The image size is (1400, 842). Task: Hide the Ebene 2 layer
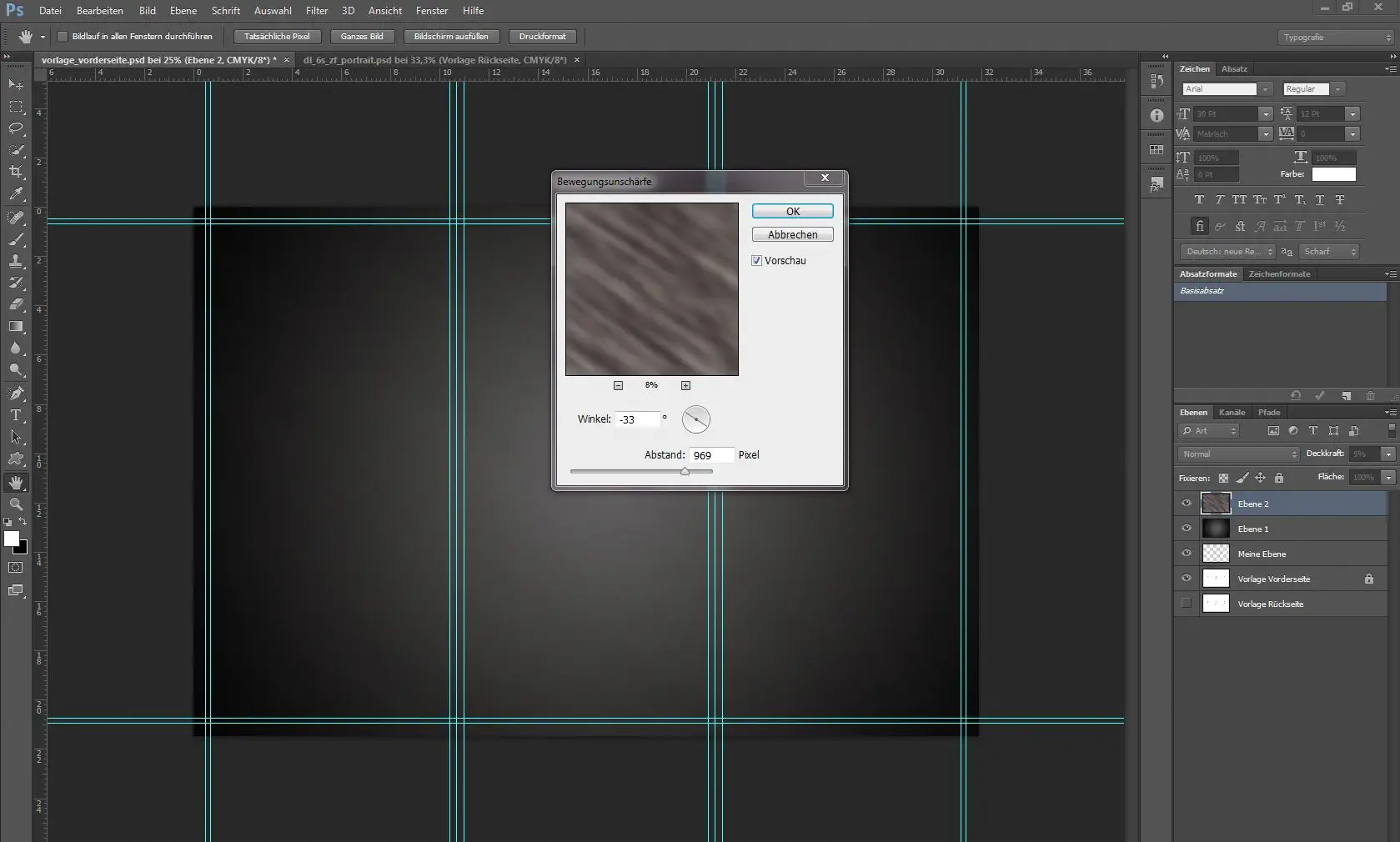[1187, 504]
